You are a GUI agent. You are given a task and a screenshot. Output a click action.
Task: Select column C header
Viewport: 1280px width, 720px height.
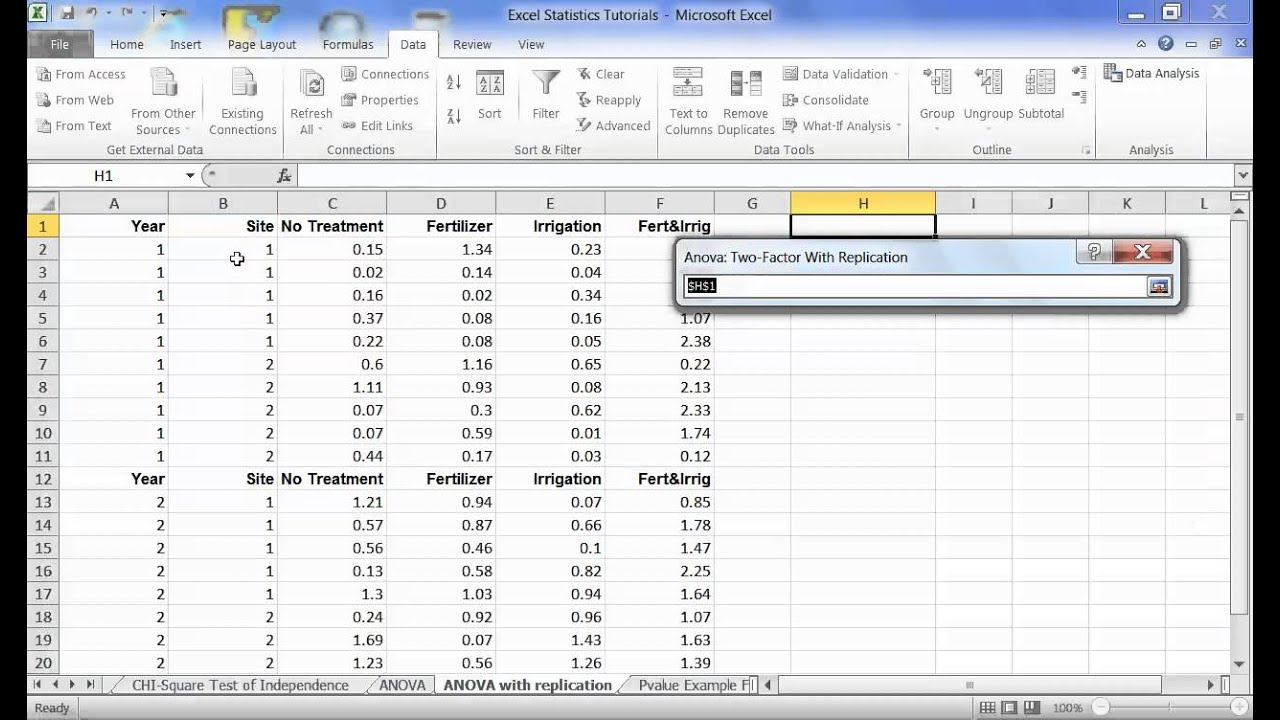click(x=332, y=203)
